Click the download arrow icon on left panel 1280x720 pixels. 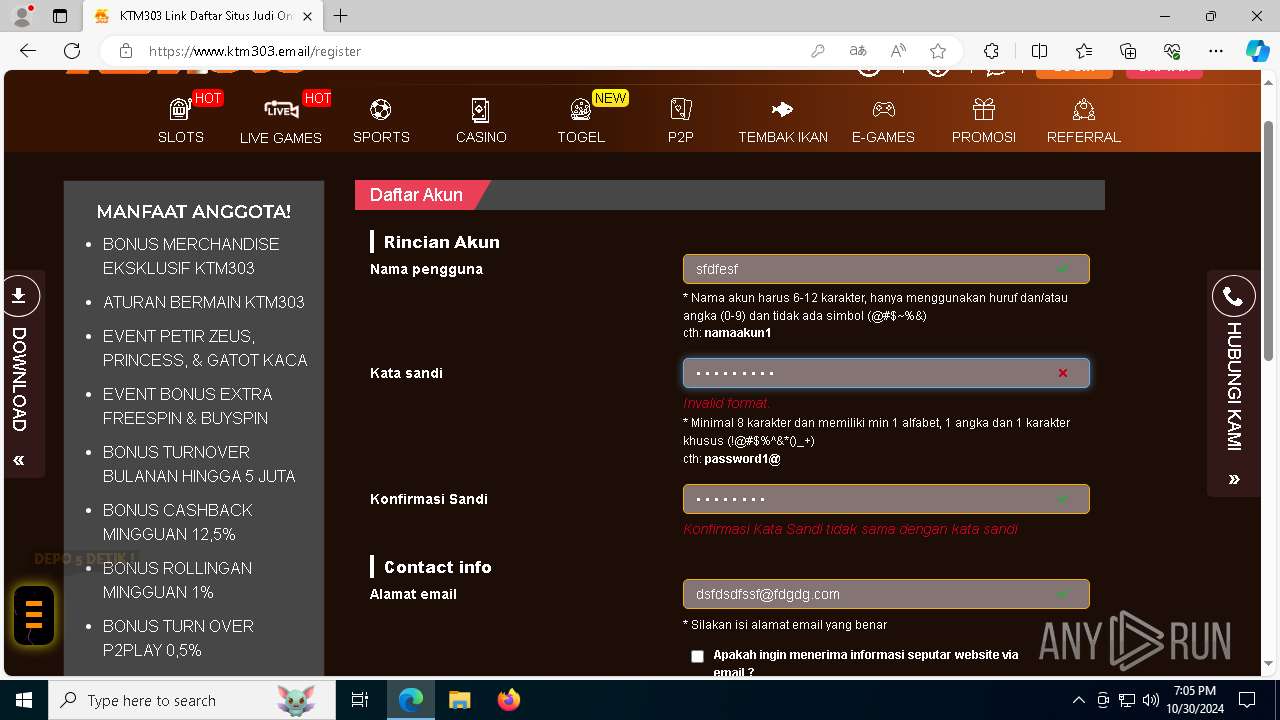coord(19,296)
